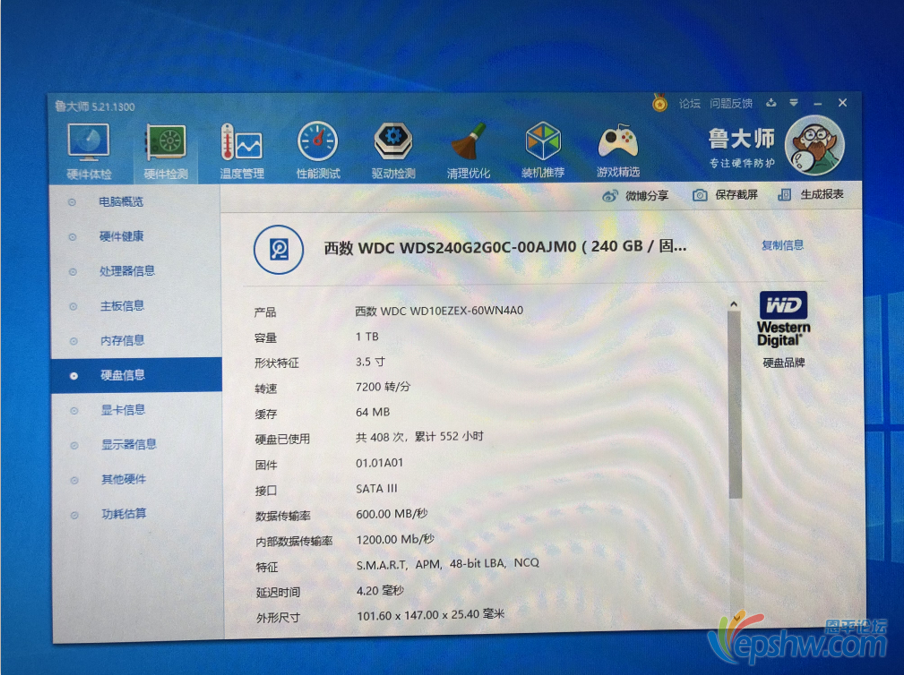The image size is (904, 675).
Task: Click the 内部数据传输率 row label
Action: (x=294, y=541)
